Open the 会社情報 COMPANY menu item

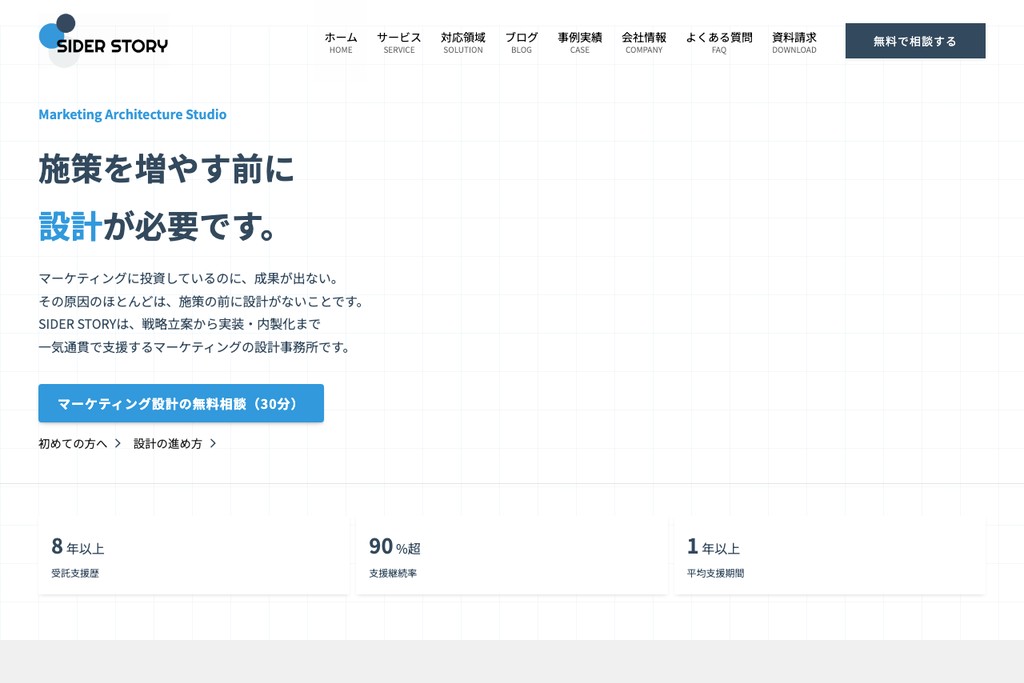pyautogui.click(x=644, y=42)
